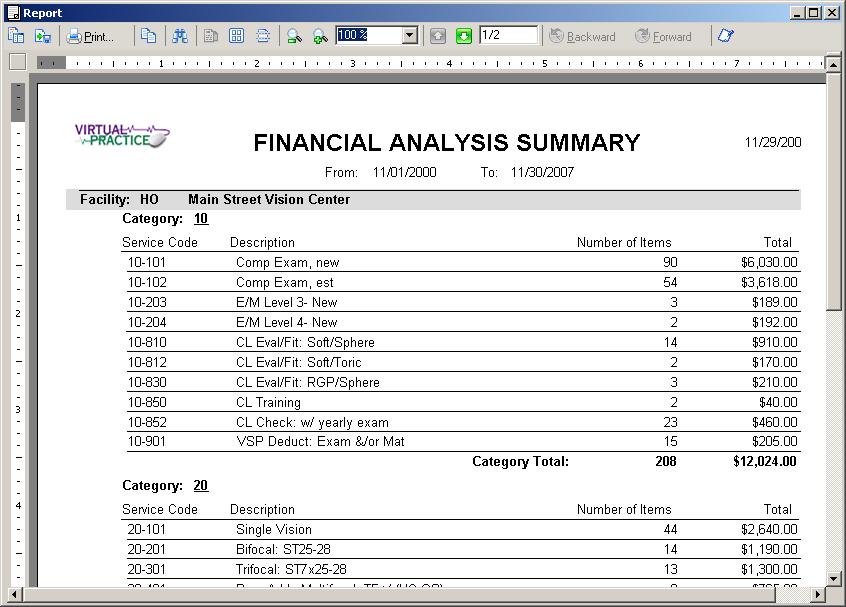Click the first report icon in toolbar
The width and height of the screenshot is (846, 607).
[16, 36]
